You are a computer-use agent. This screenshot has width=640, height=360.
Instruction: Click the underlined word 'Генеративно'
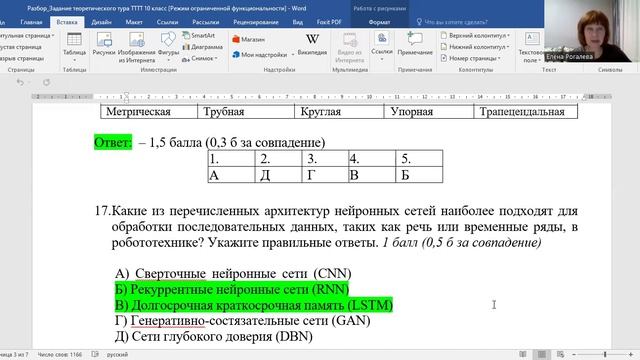coord(168,321)
